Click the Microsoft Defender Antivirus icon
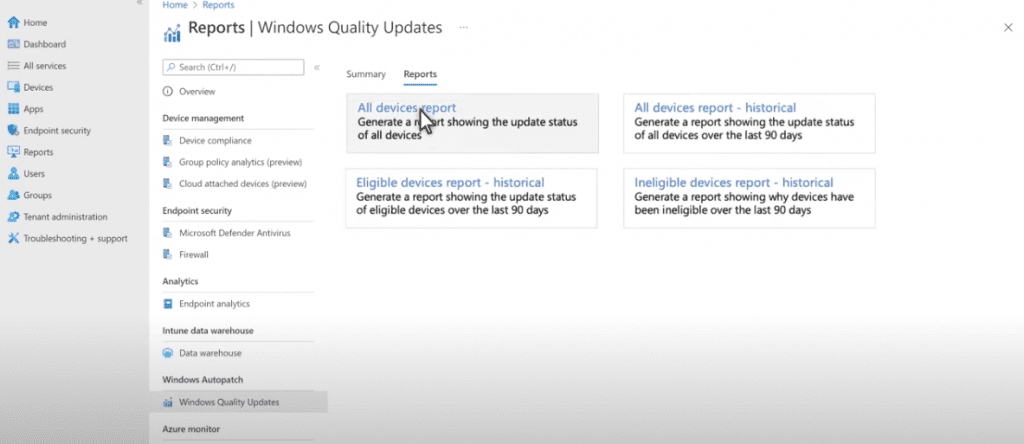1024x444 pixels. click(168, 233)
